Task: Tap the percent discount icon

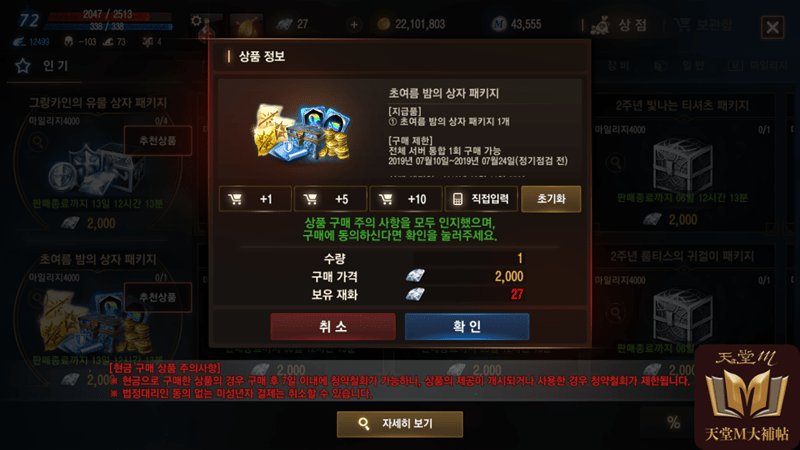Action: point(673,422)
